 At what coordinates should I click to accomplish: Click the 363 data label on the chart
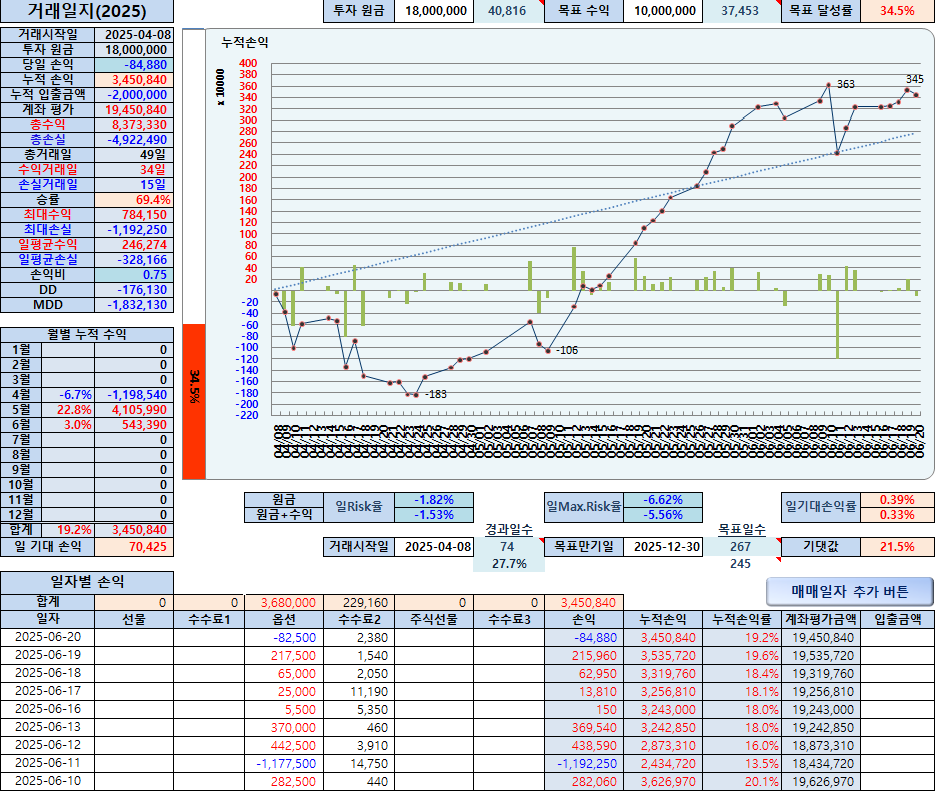pos(846,84)
